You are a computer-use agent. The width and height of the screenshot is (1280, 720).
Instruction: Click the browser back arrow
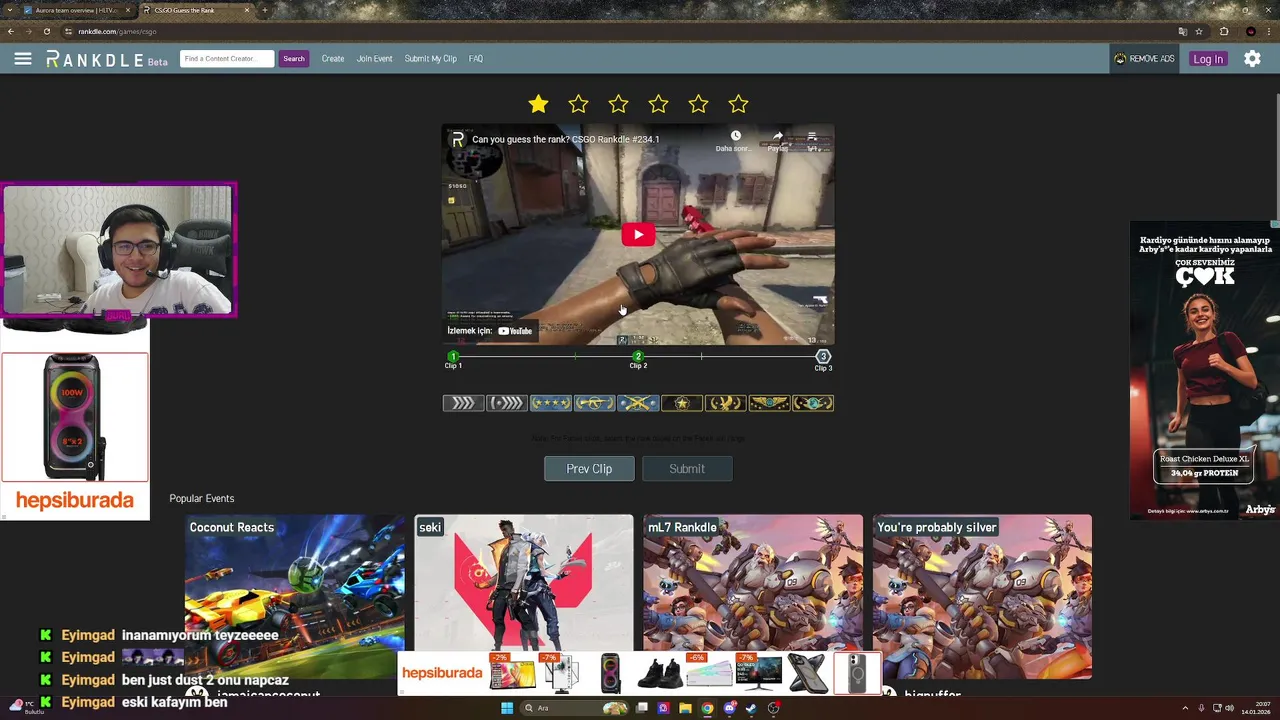click(11, 31)
